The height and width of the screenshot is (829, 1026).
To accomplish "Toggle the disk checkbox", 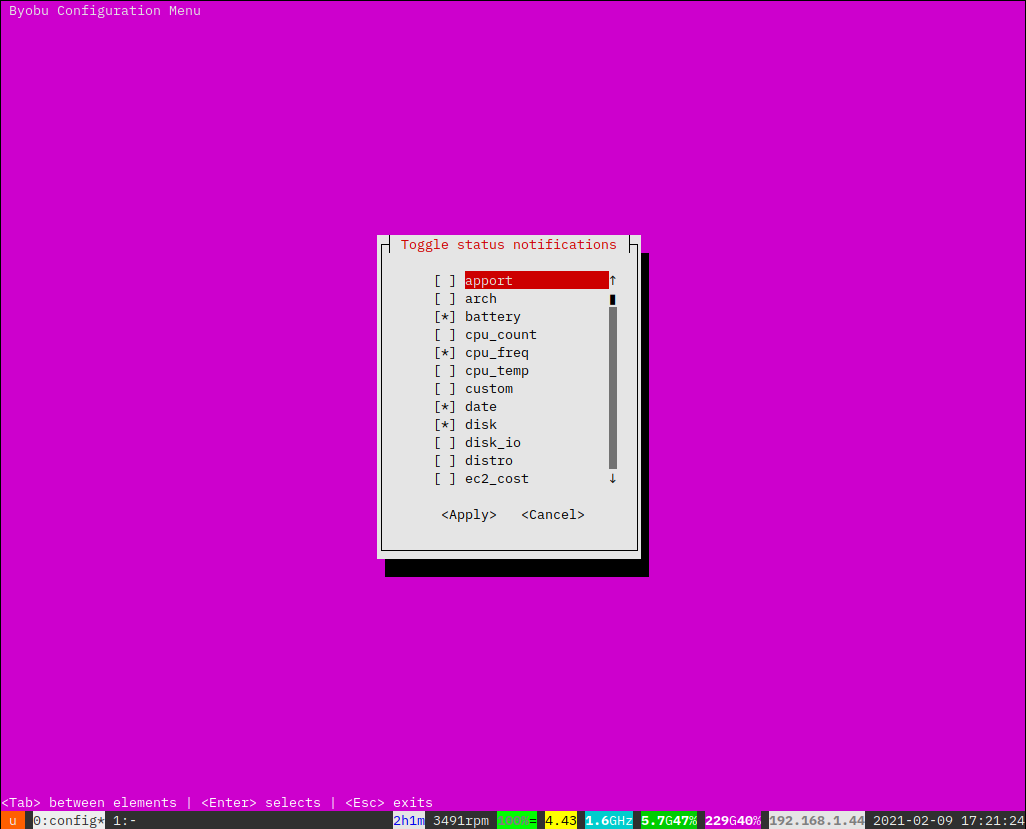I will pos(445,425).
